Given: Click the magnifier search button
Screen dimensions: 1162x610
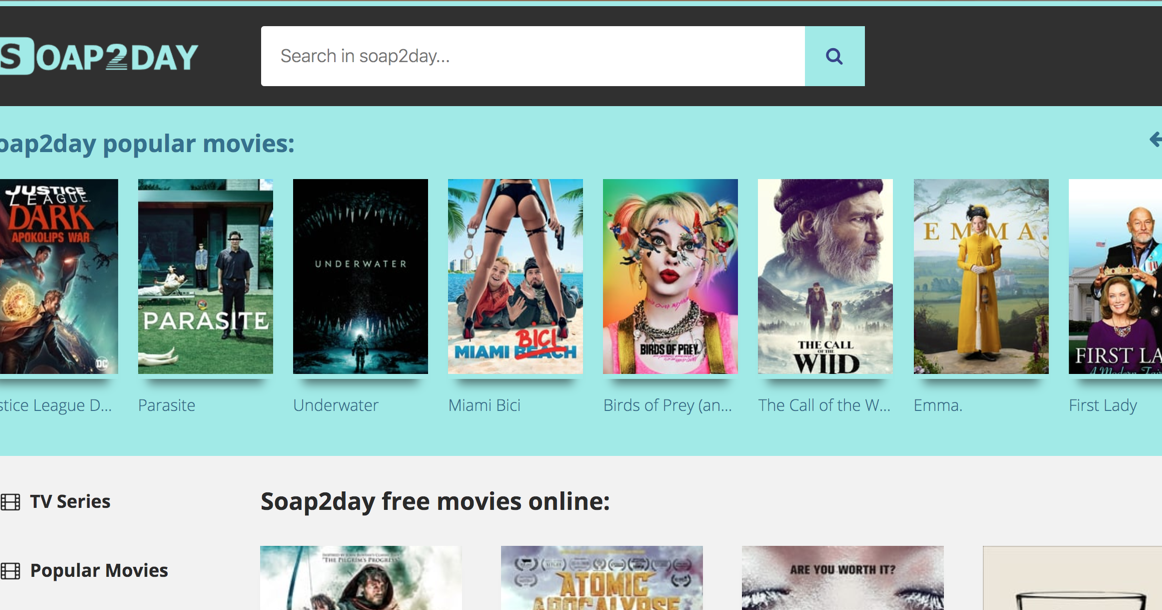Looking at the screenshot, I should tap(834, 56).
